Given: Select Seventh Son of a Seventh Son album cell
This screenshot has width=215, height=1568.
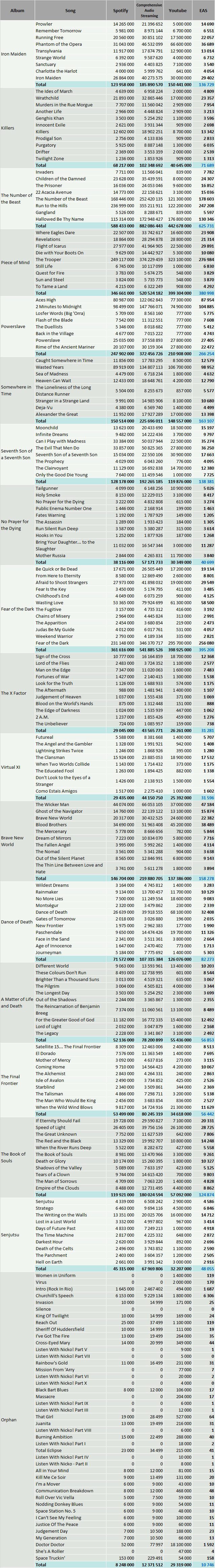Looking at the screenshot, I should coord(17,454).
